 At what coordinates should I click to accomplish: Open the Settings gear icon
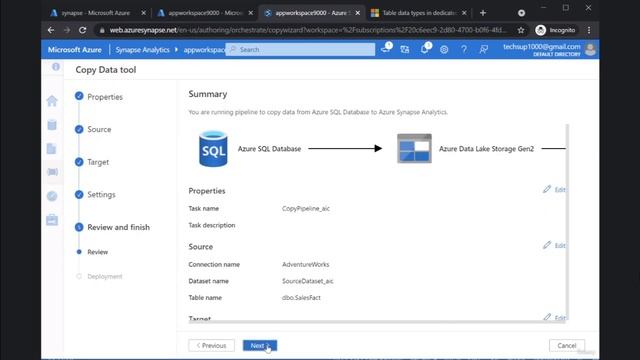coord(444,49)
